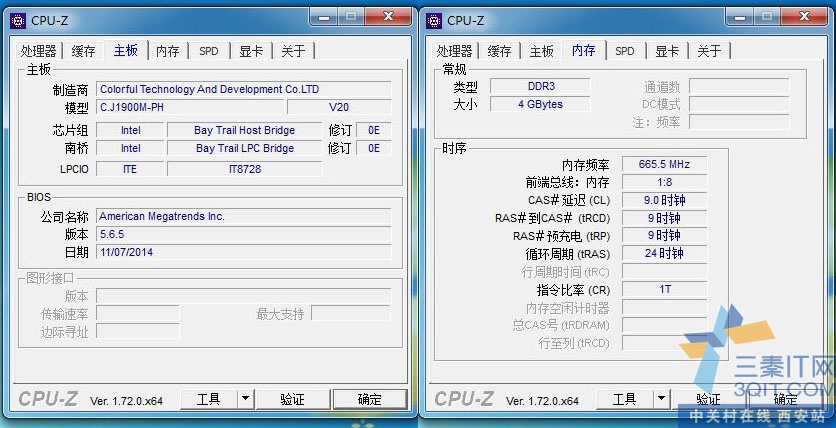Click tRAS cycle value 24 时钟

(664, 253)
